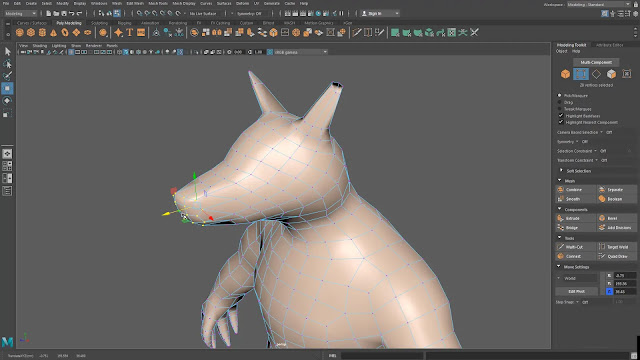
Task: Switch to the Sculpting shelf tab
Action: click(99, 23)
